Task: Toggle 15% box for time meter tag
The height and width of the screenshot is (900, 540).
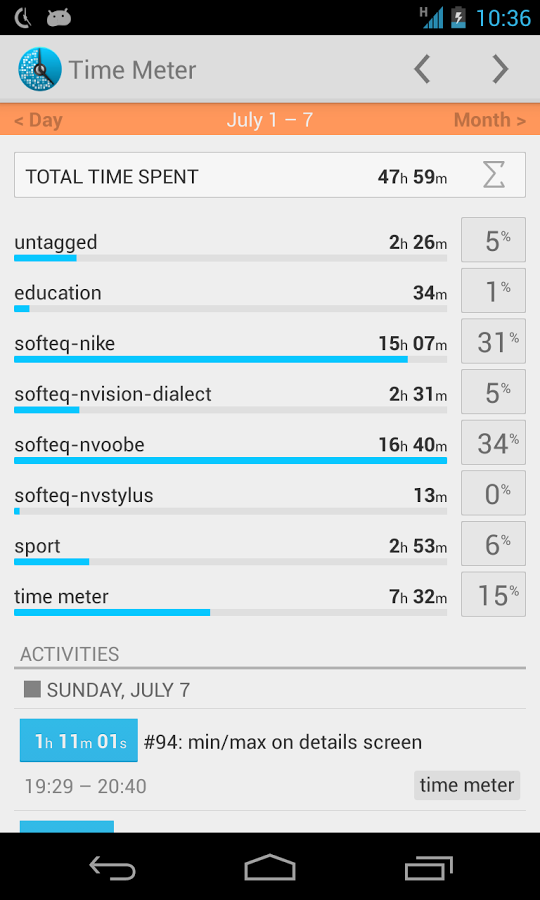Action: coord(494,594)
